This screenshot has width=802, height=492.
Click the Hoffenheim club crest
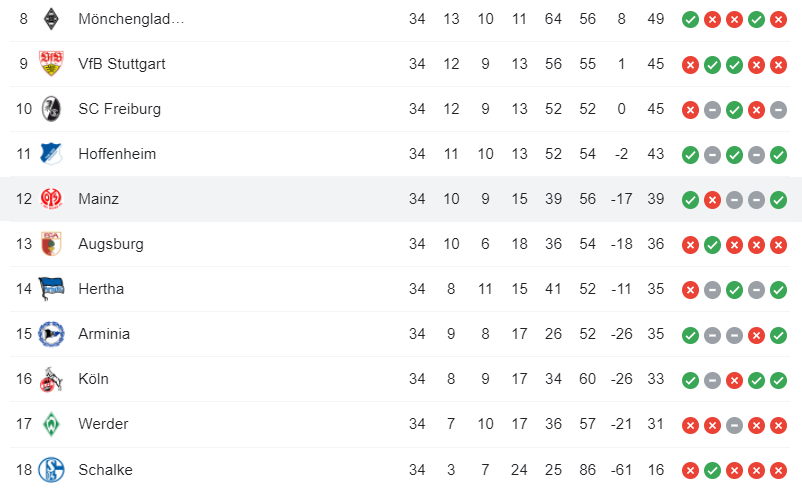(x=51, y=154)
